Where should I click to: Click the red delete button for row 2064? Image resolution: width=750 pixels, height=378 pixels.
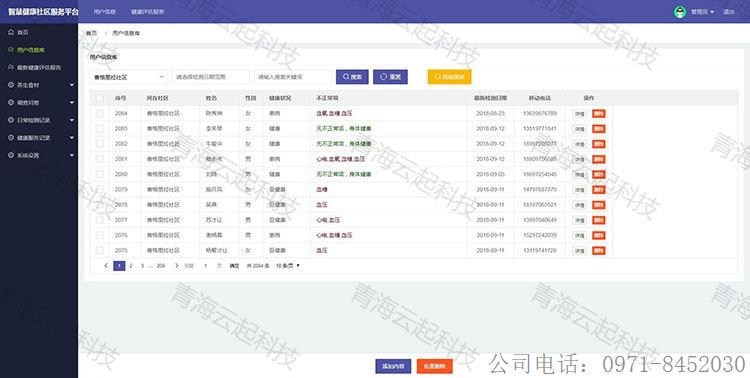[x=598, y=113]
